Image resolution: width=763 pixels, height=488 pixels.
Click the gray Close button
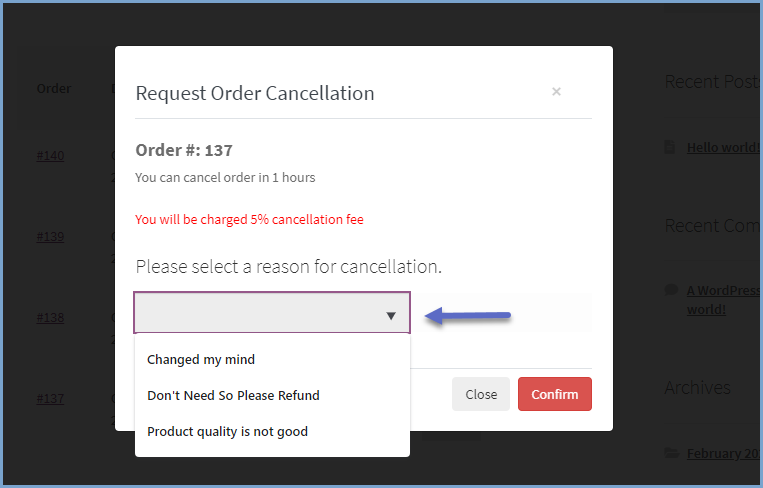pos(481,394)
